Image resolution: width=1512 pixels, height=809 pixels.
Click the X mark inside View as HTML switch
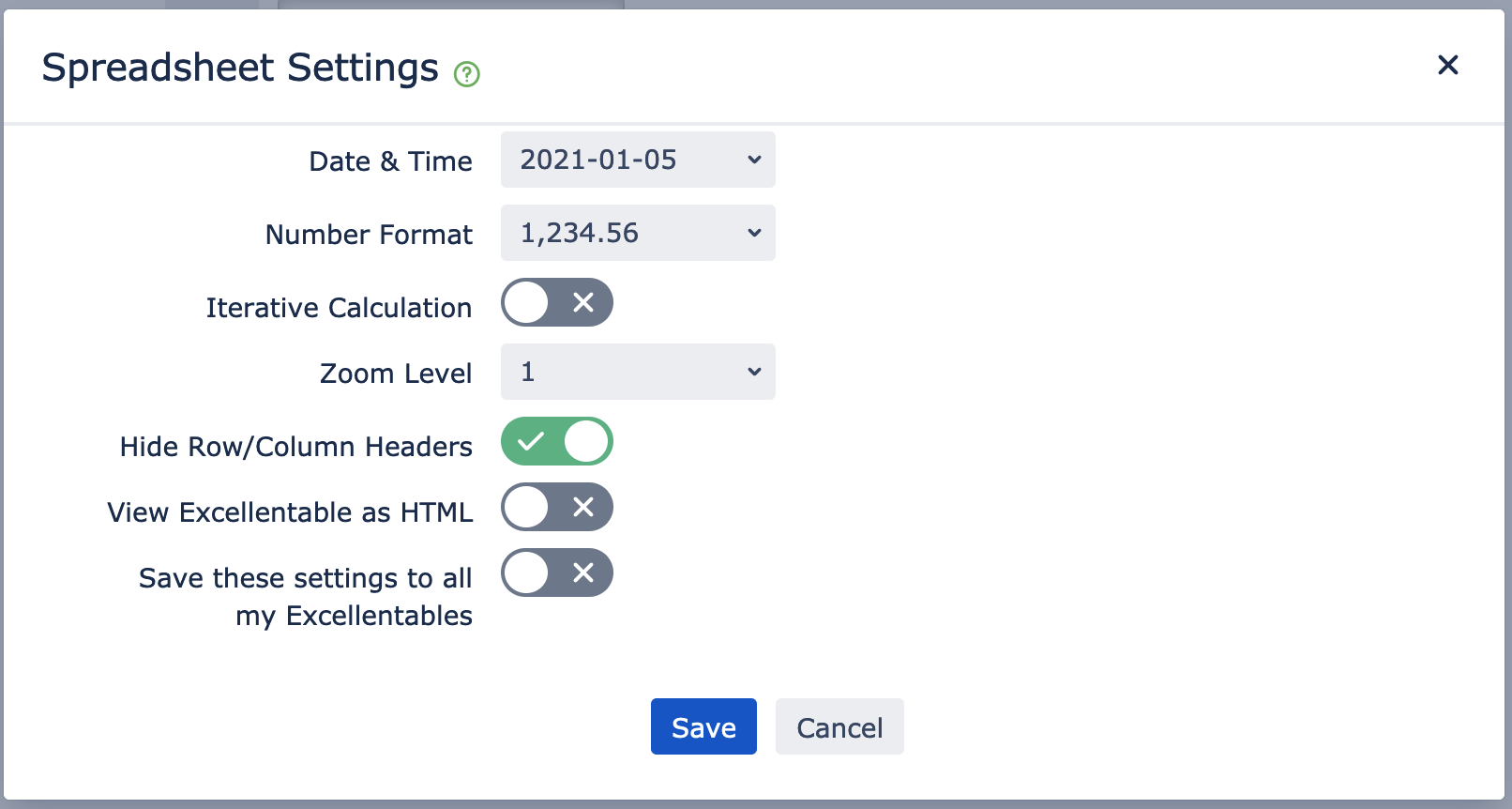click(583, 507)
